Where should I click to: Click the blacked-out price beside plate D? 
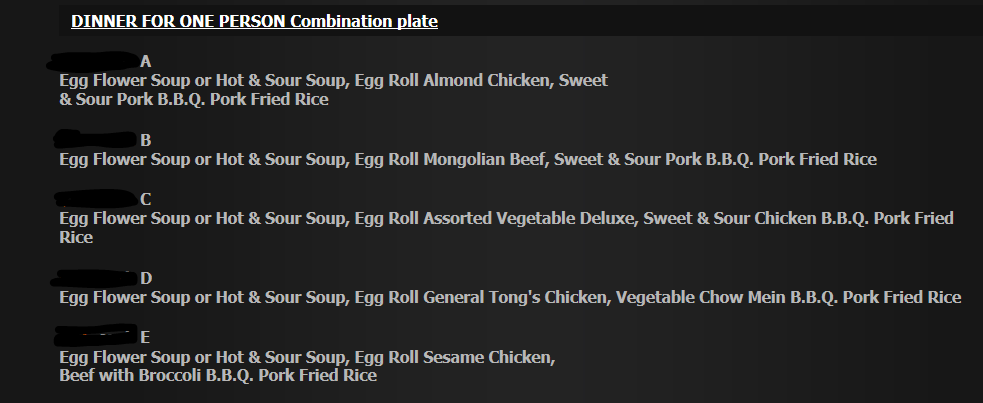click(x=95, y=277)
